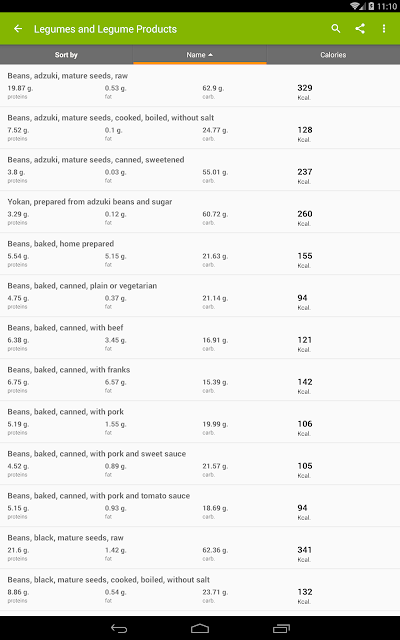Open Beans, baked, canned, with franks
Viewport: 400px width, 640px height.
tap(200, 380)
